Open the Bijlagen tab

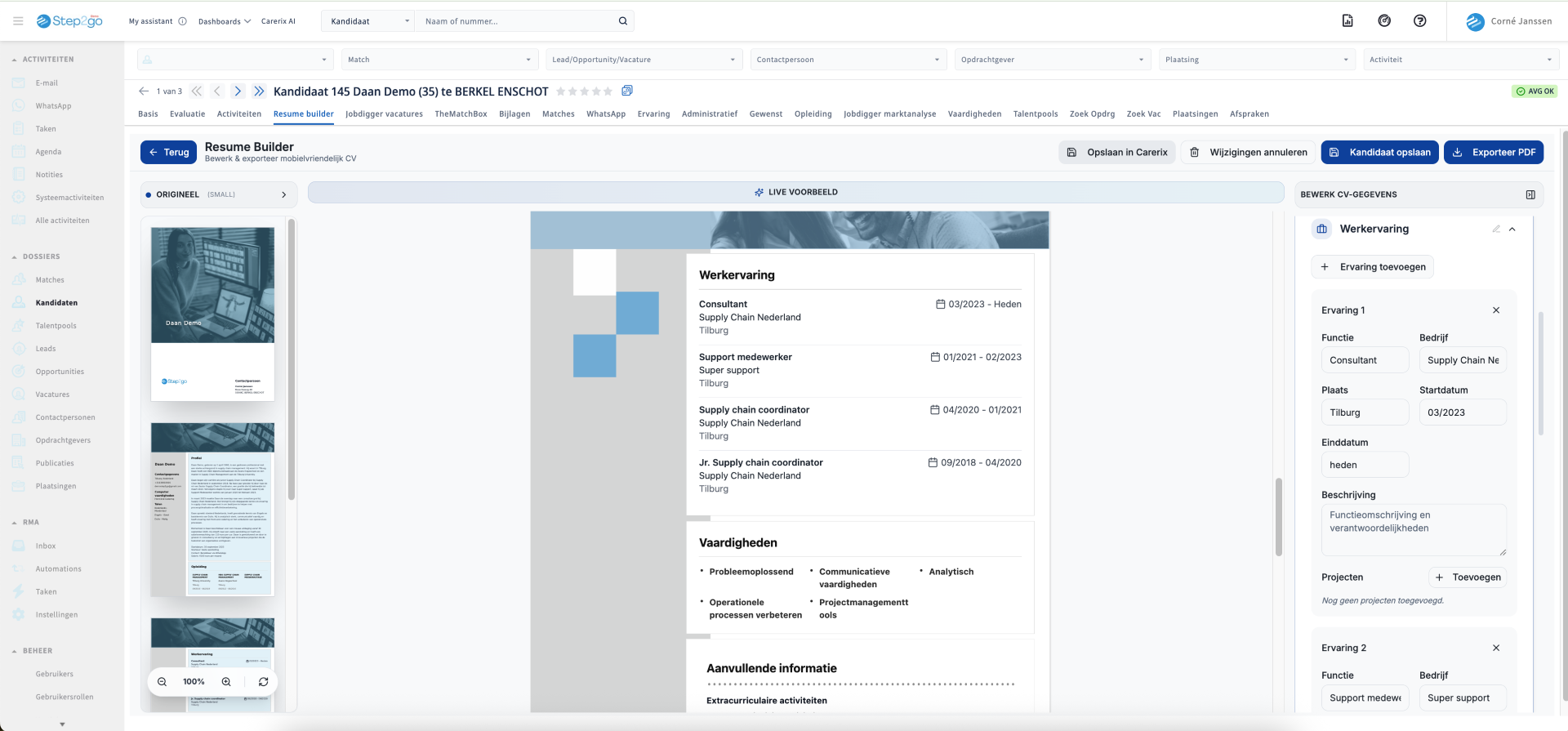coord(514,114)
